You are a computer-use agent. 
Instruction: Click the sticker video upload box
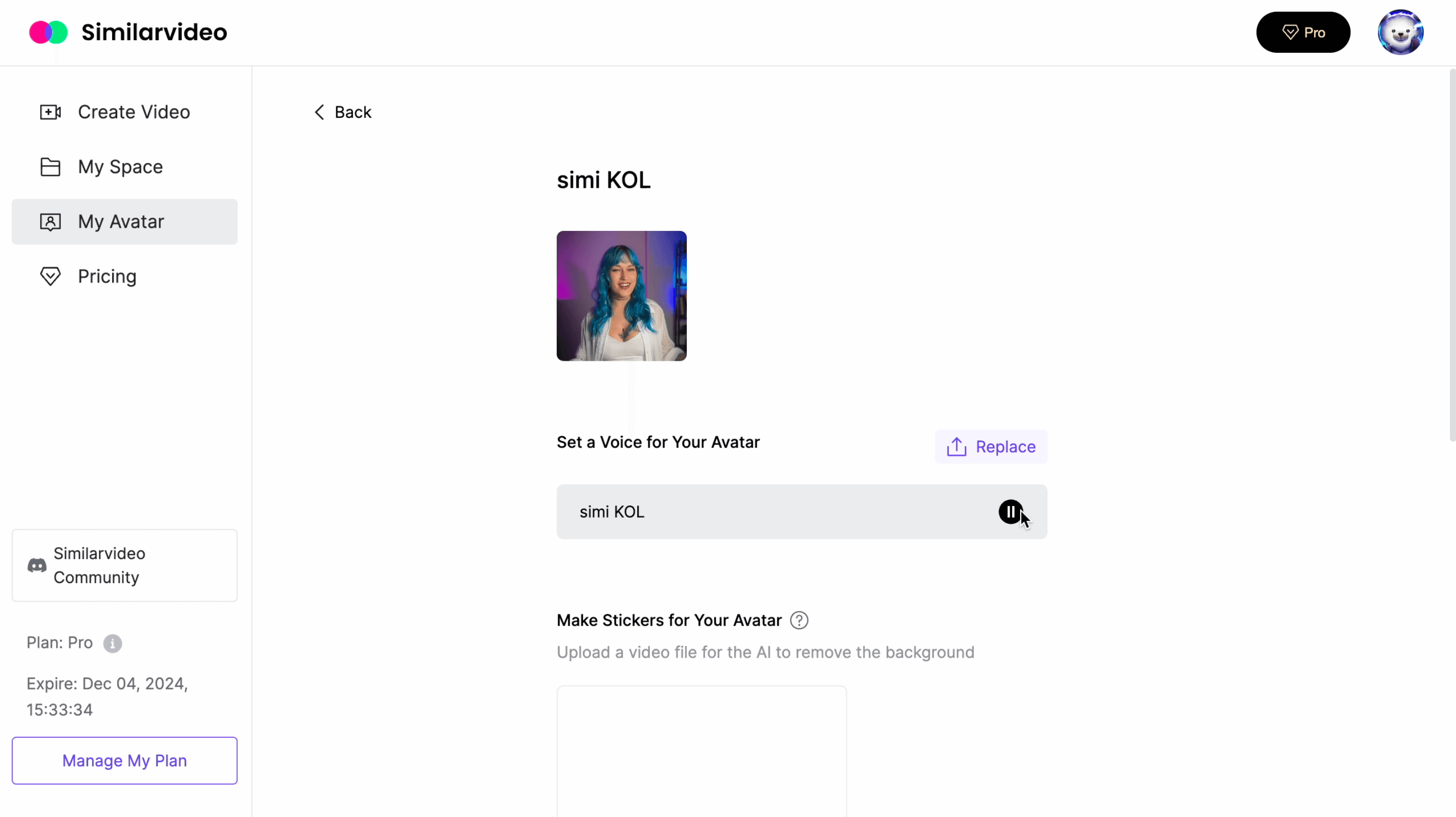[702, 752]
